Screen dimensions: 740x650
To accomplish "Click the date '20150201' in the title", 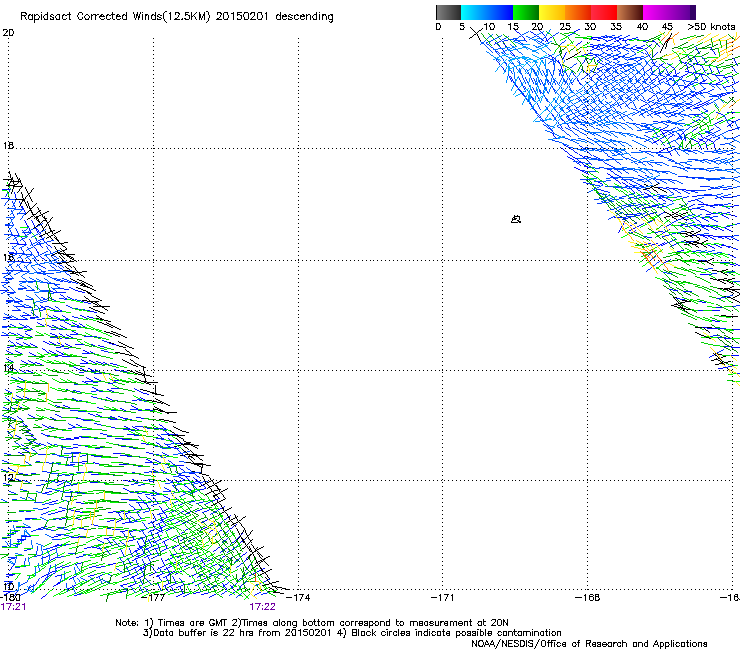I will 242,16.
